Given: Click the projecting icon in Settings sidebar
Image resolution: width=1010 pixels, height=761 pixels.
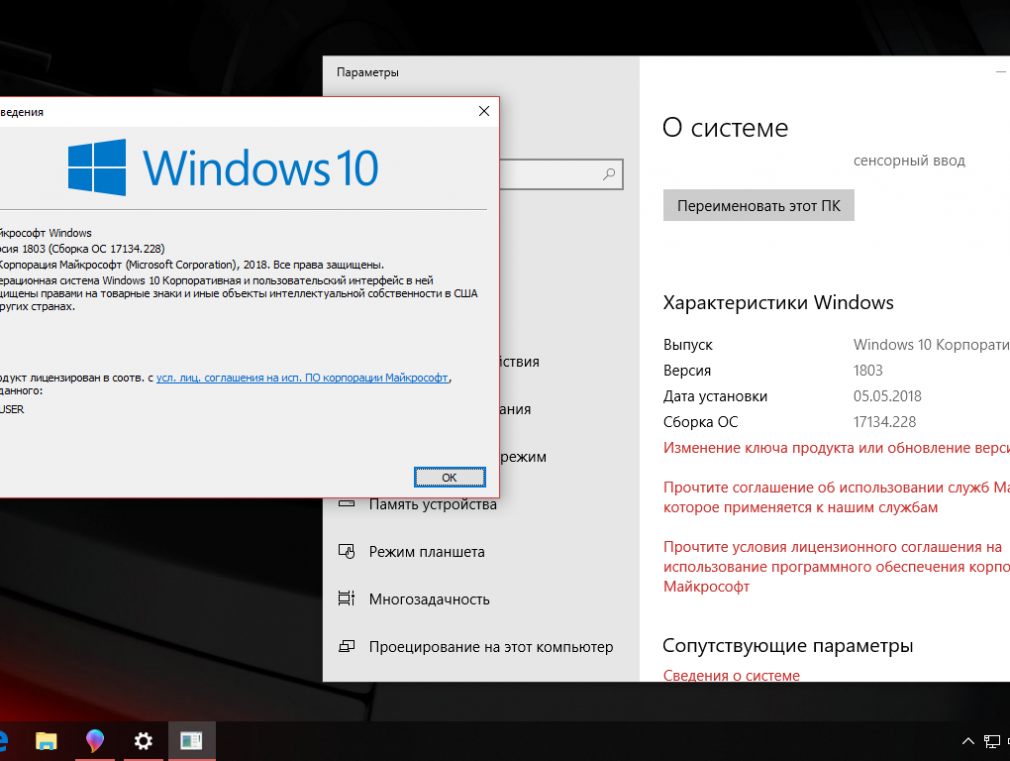Looking at the screenshot, I should click(x=347, y=646).
